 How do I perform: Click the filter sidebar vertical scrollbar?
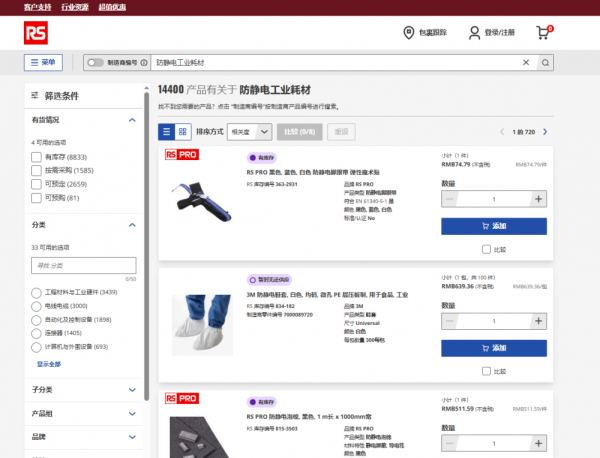(146, 245)
